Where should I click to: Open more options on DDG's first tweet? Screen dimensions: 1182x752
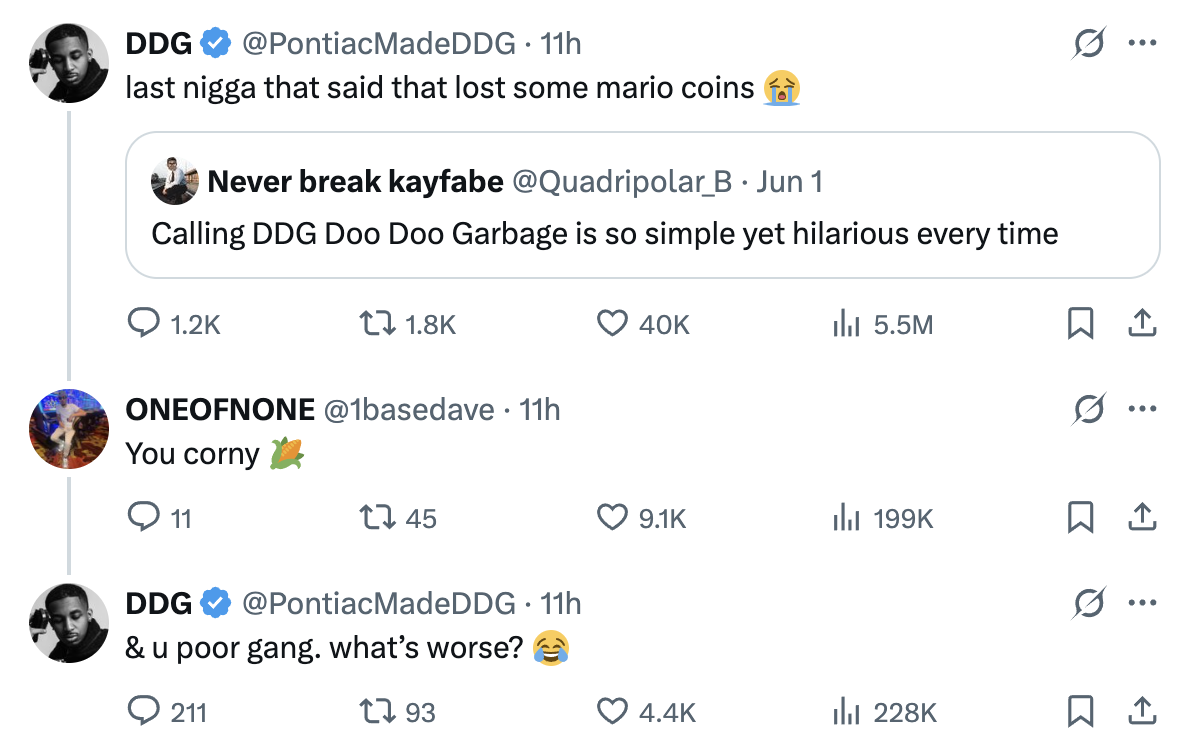(1142, 43)
